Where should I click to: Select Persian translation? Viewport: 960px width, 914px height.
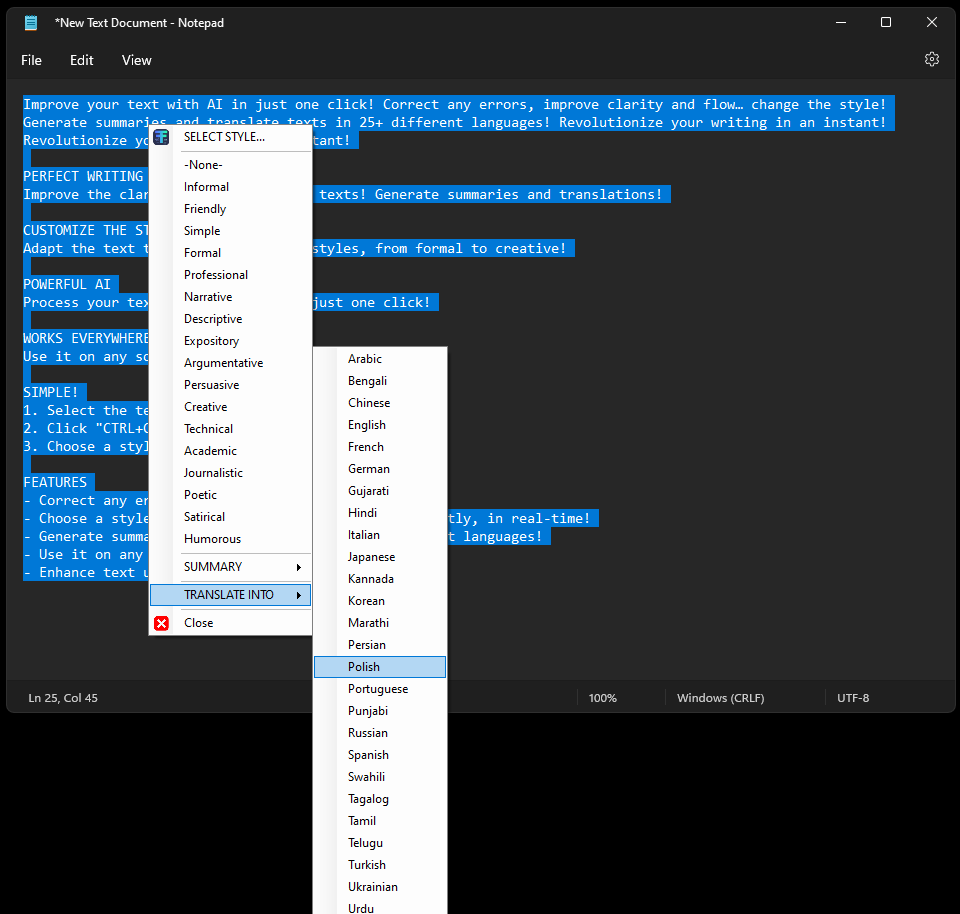(380, 645)
